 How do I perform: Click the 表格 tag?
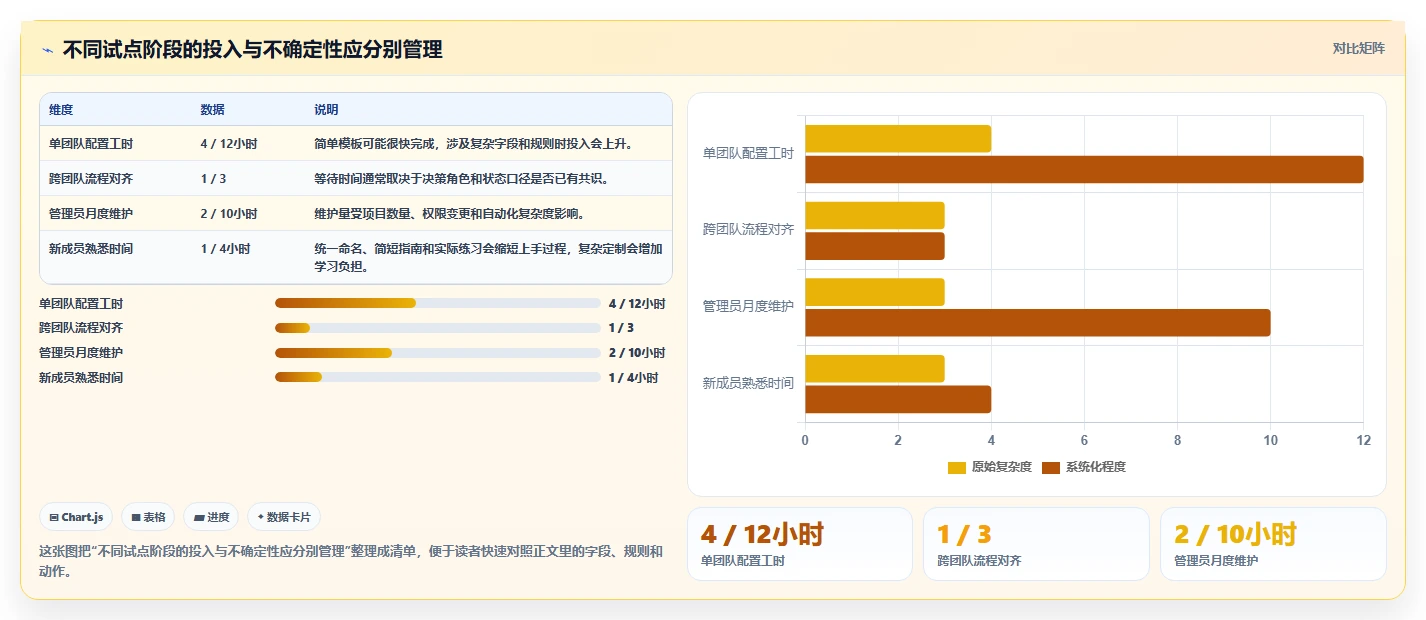coord(148,517)
